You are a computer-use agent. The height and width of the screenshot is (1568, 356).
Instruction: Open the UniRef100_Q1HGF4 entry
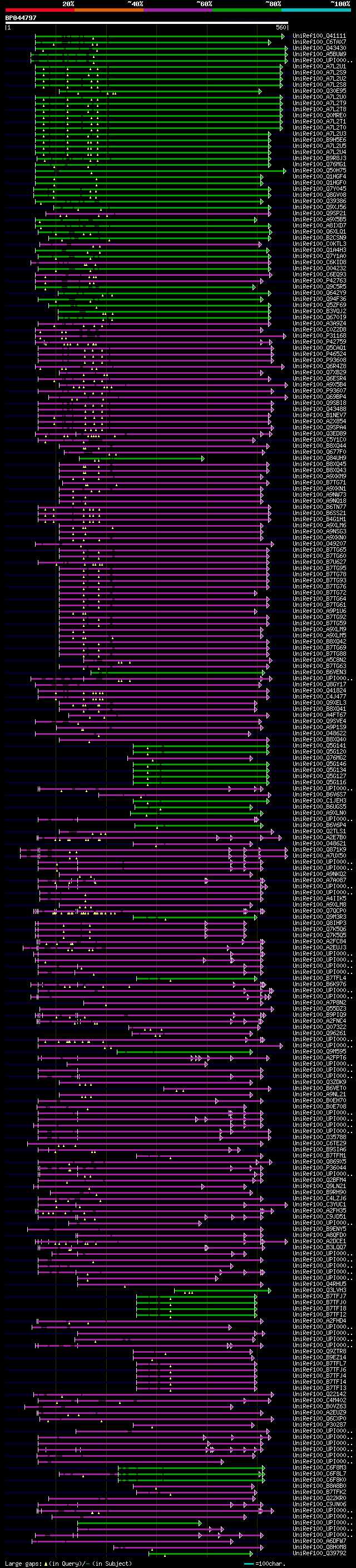(x=319, y=176)
